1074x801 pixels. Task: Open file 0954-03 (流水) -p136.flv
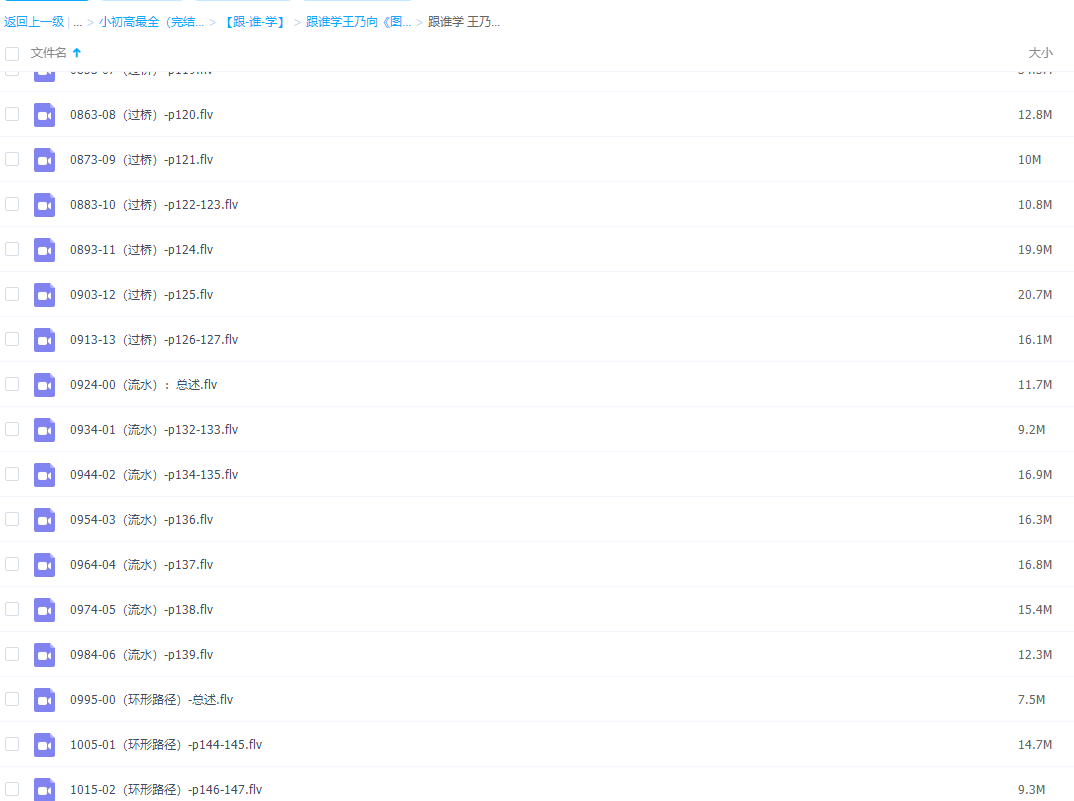point(141,520)
